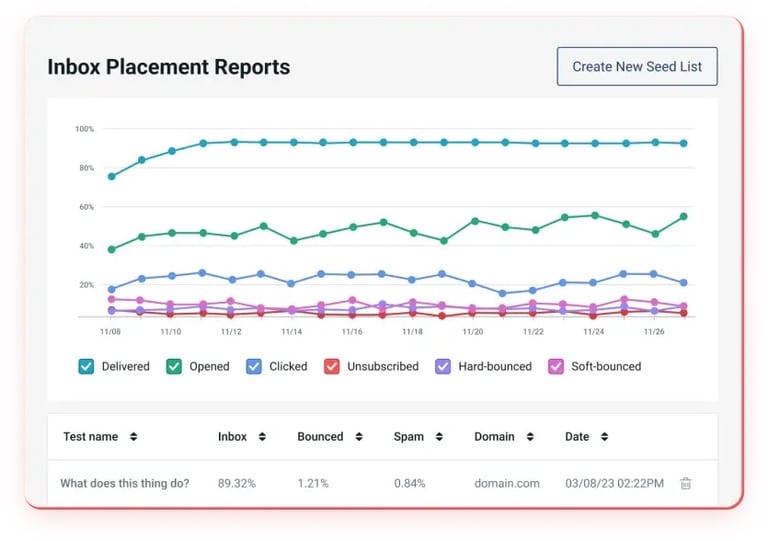
Task: Sort table using Date sort arrows
Action: coord(604,437)
